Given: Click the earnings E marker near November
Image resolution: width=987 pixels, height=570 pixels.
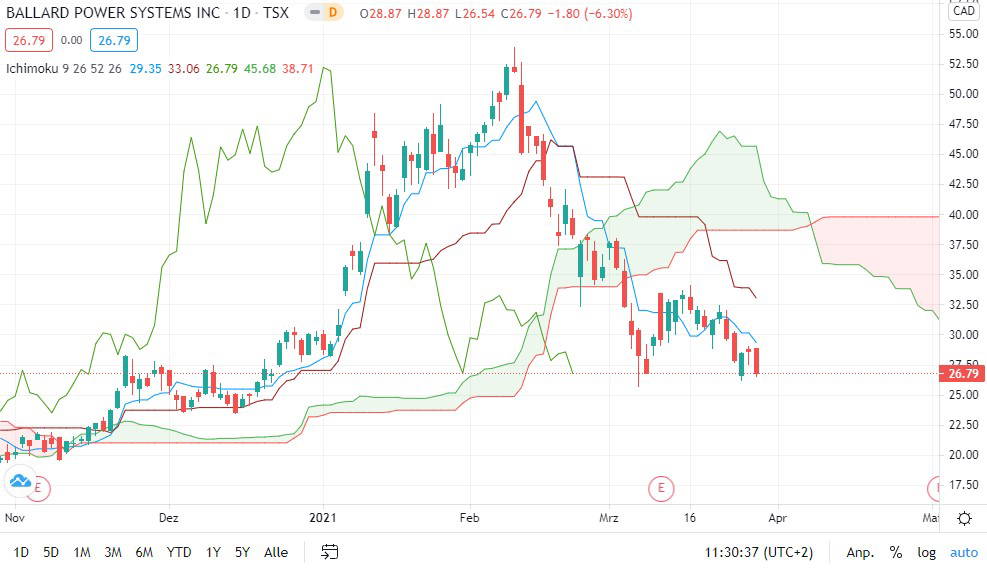Looking at the screenshot, I should click(39, 488).
